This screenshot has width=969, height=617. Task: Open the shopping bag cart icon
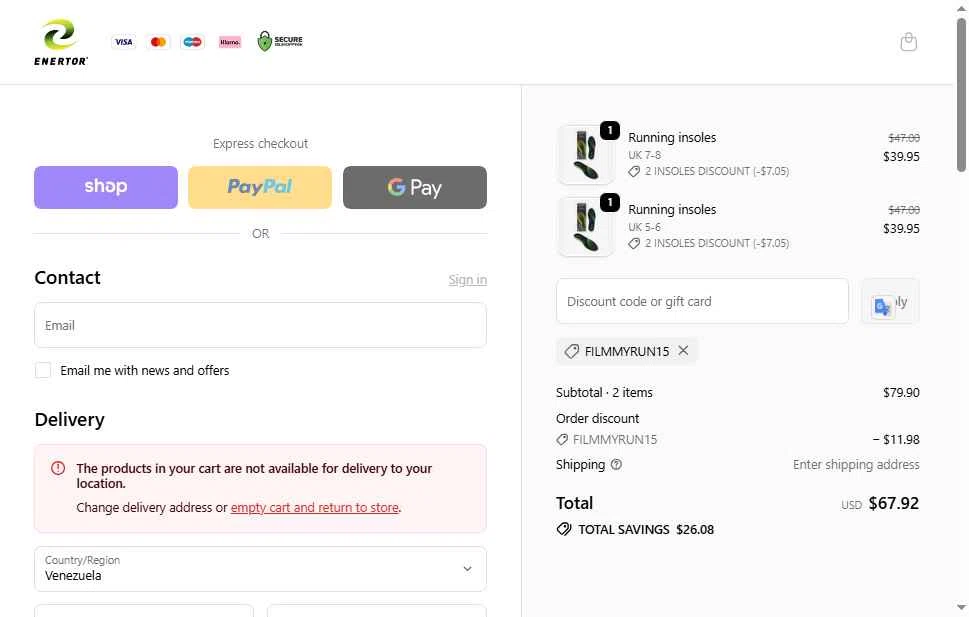(x=908, y=42)
